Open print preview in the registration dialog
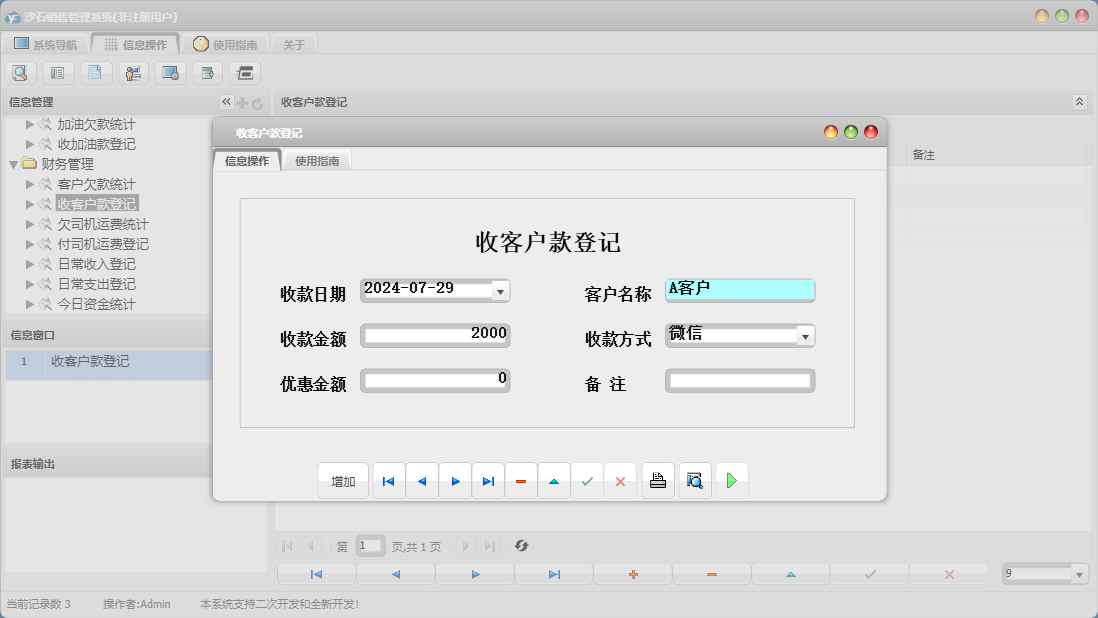This screenshot has height=618, width=1098. 695,480
